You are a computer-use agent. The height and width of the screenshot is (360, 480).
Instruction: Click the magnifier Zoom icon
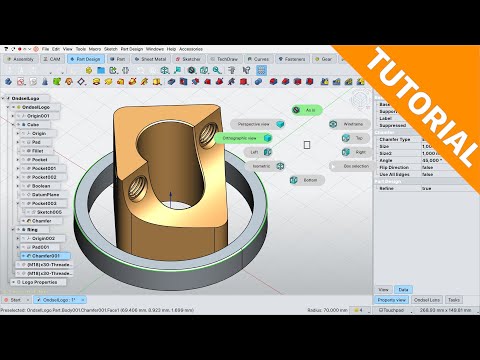click(x=217, y=70)
